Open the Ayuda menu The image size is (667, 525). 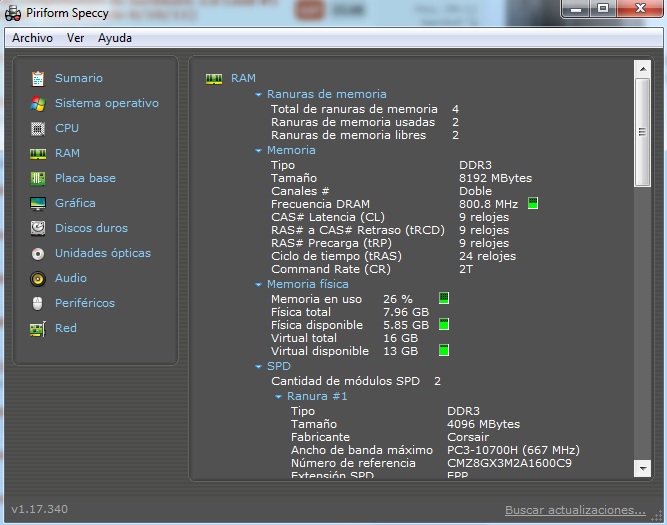click(115, 38)
